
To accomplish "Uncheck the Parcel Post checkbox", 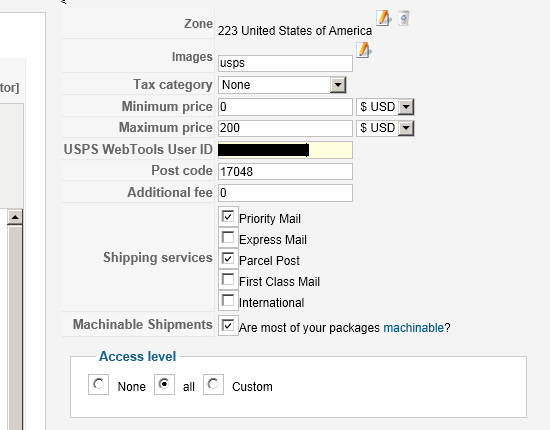I will tap(228, 258).
